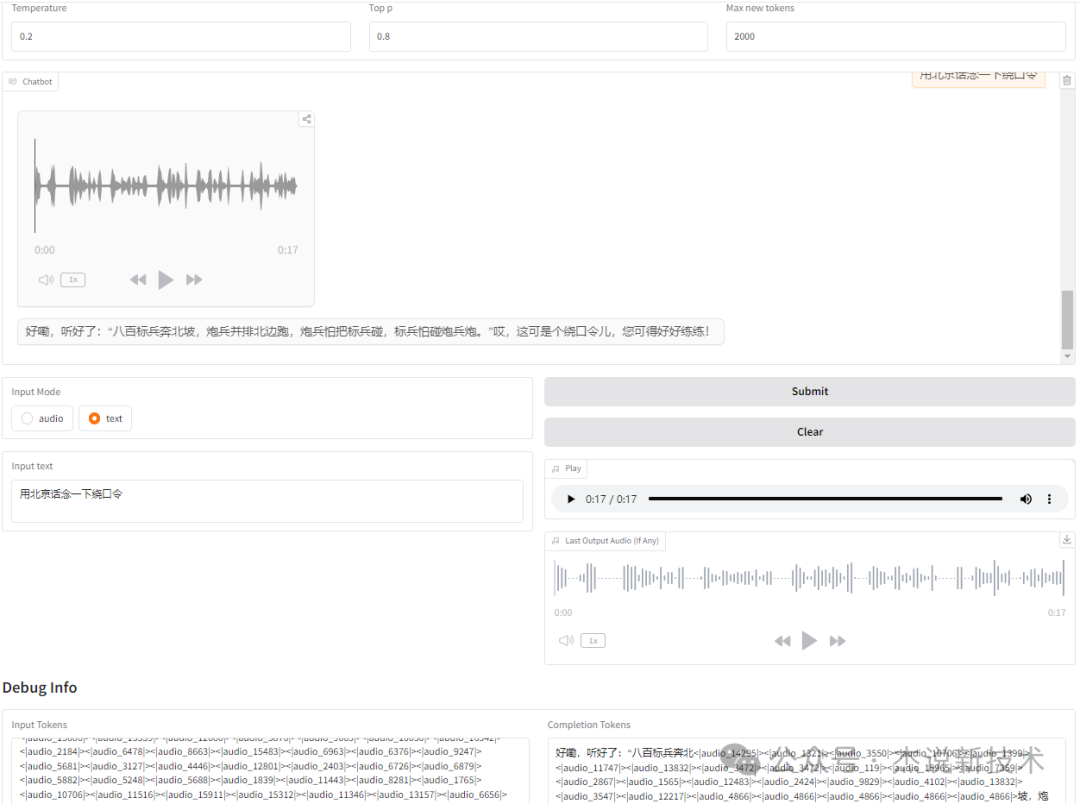Play audio in the Play panel

pos(570,499)
